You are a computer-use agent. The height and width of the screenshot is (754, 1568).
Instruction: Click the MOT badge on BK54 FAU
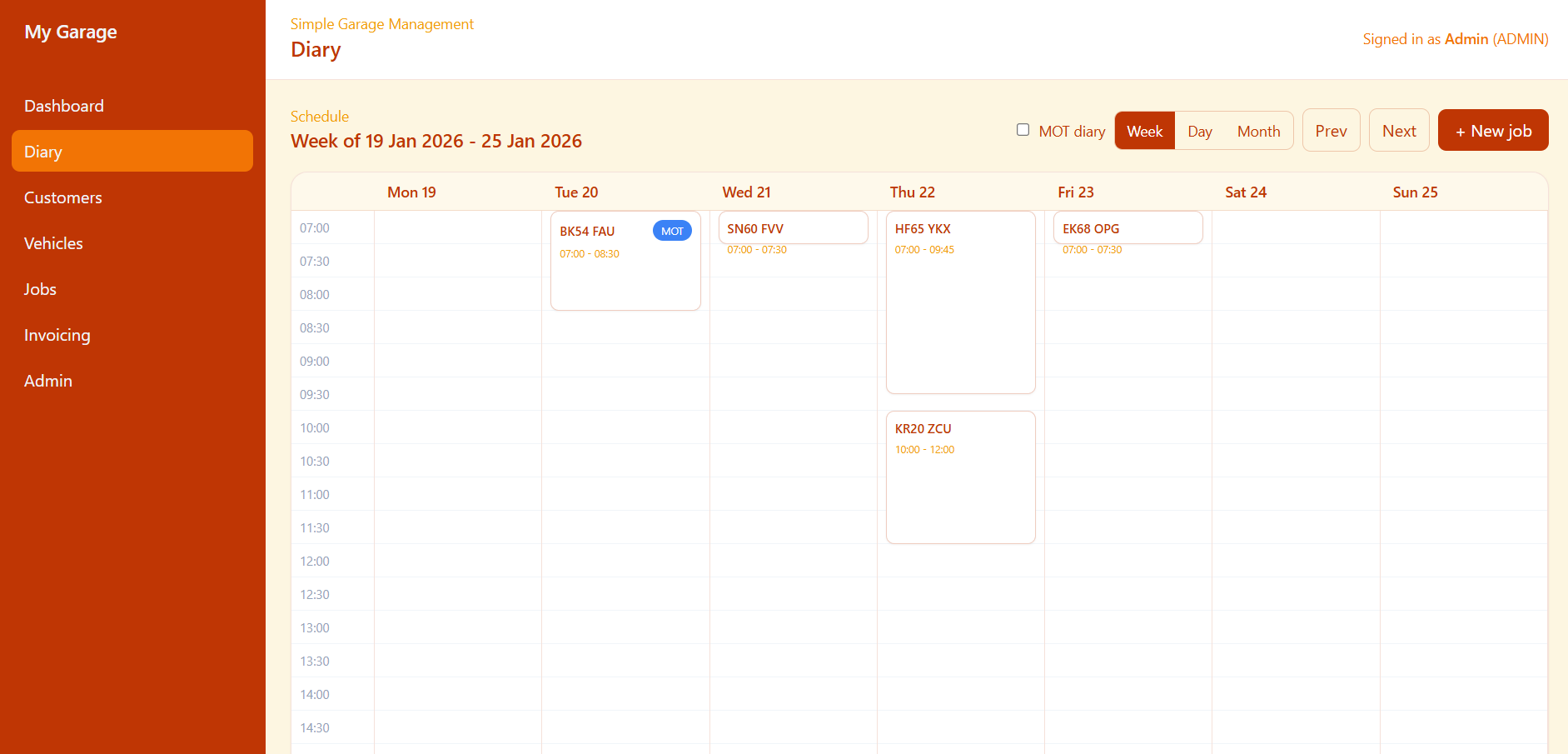pos(671,232)
